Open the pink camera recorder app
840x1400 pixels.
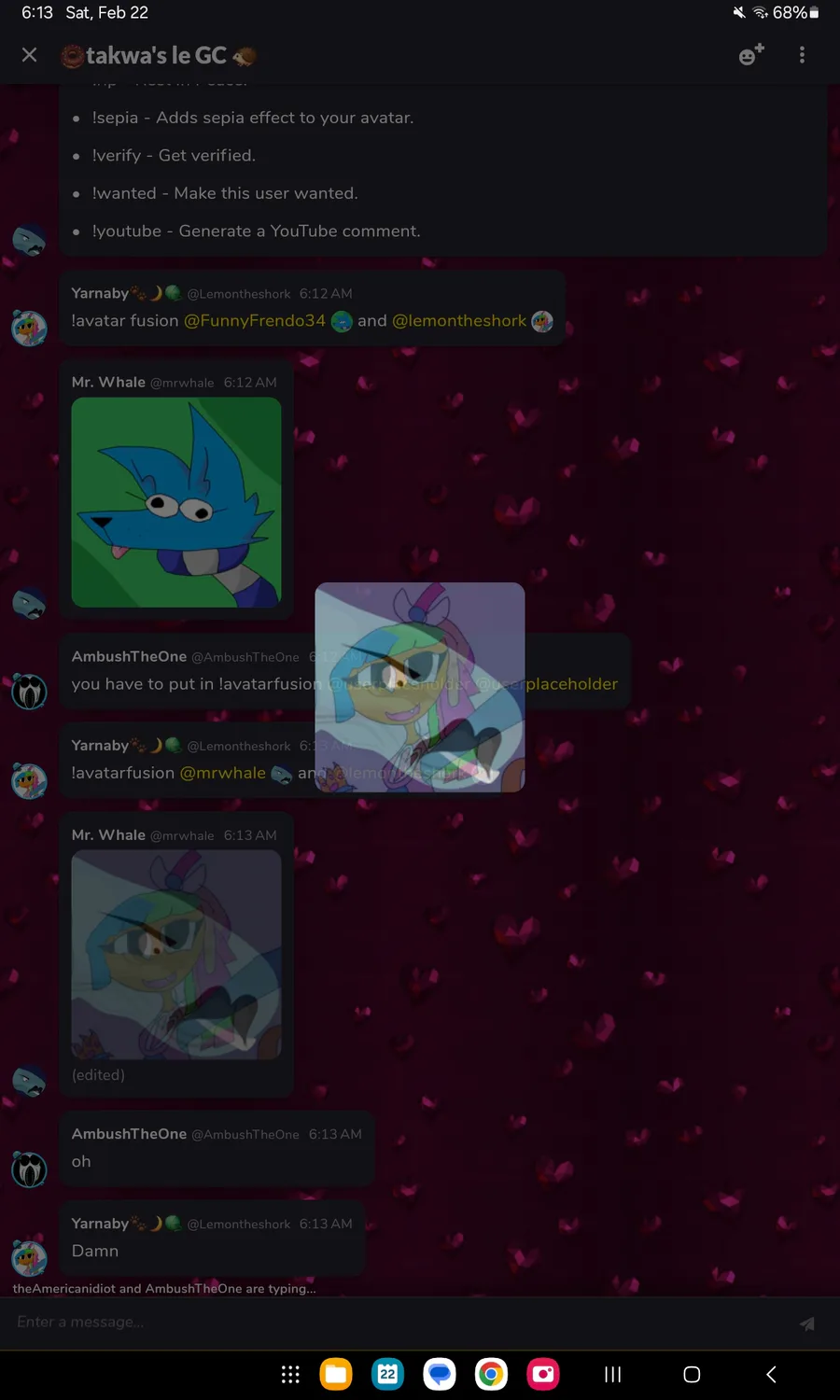click(543, 1374)
